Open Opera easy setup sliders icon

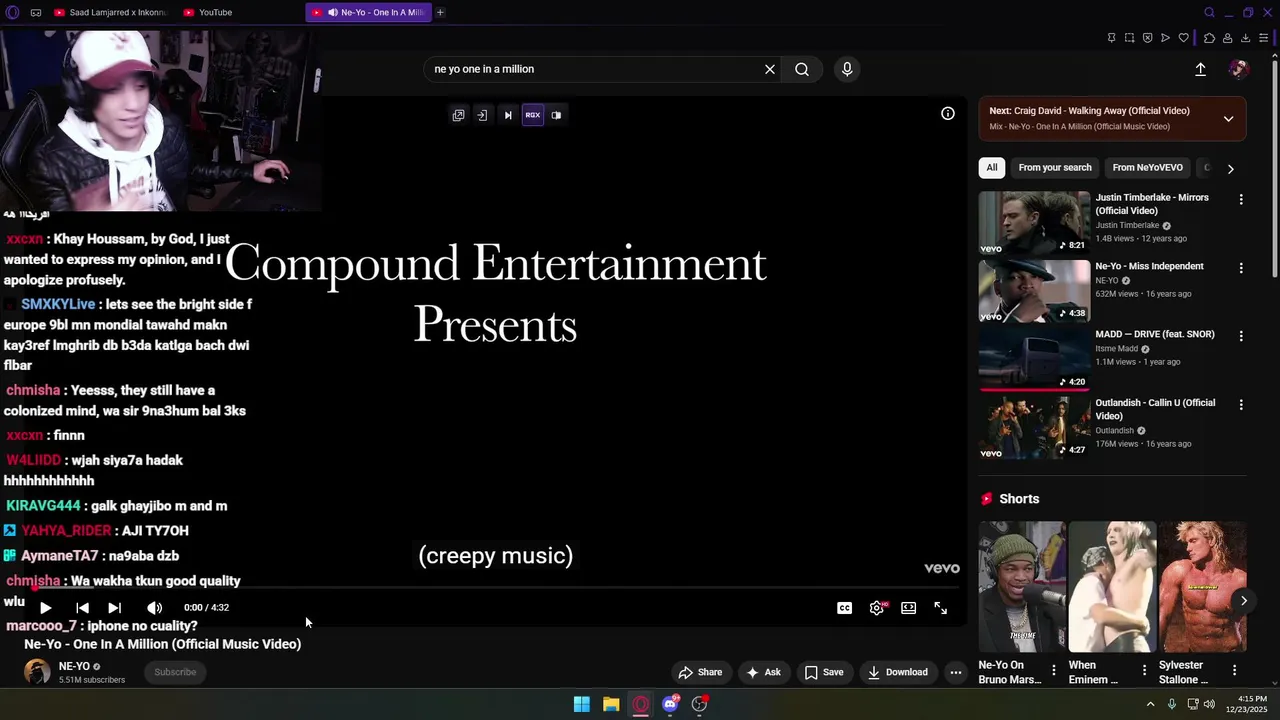1263,38
